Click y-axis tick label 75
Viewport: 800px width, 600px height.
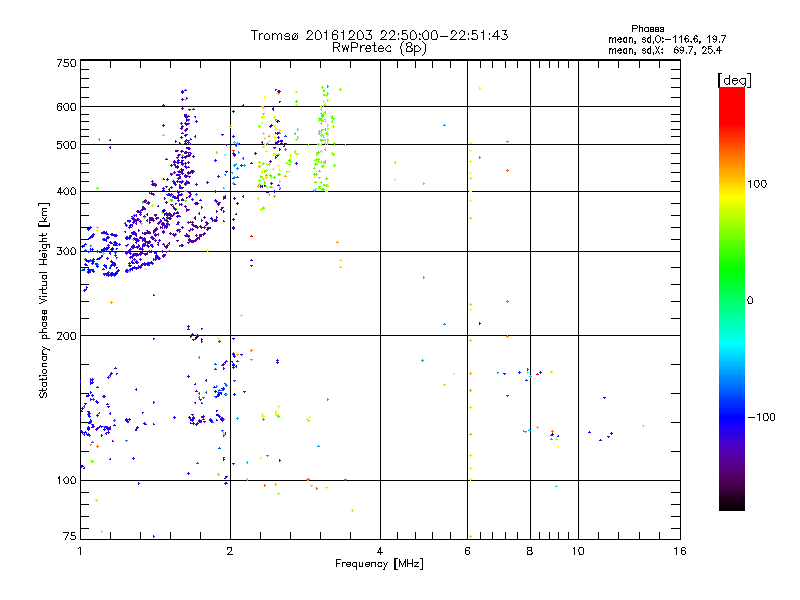click(70, 536)
